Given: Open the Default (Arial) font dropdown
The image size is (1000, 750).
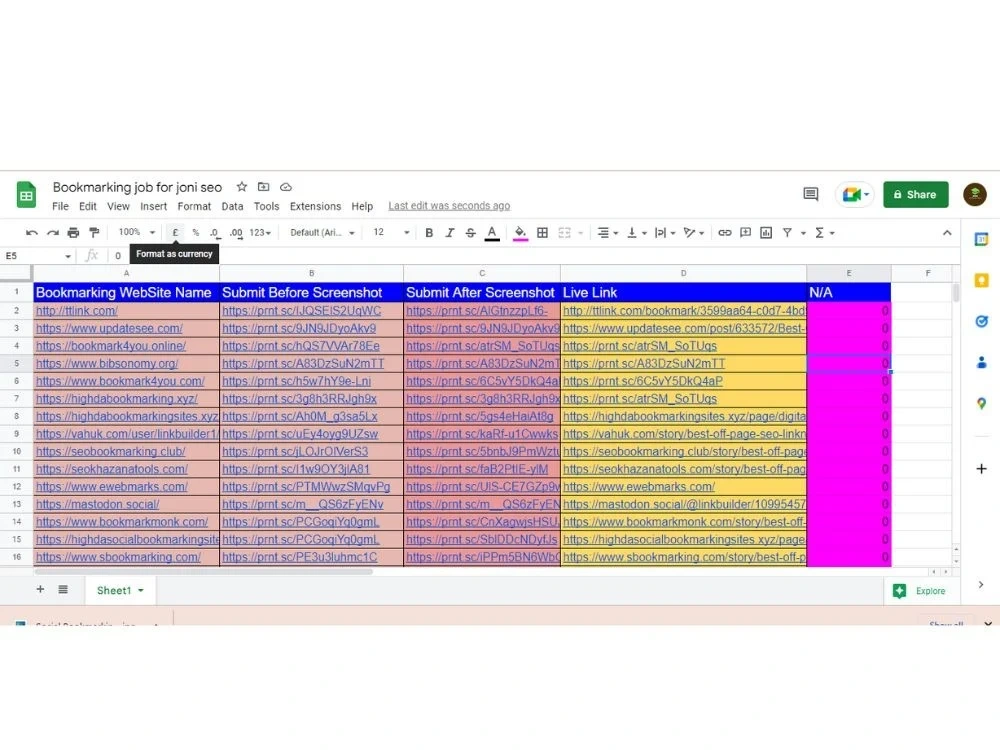Looking at the screenshot, I should [x=322, y=233].
